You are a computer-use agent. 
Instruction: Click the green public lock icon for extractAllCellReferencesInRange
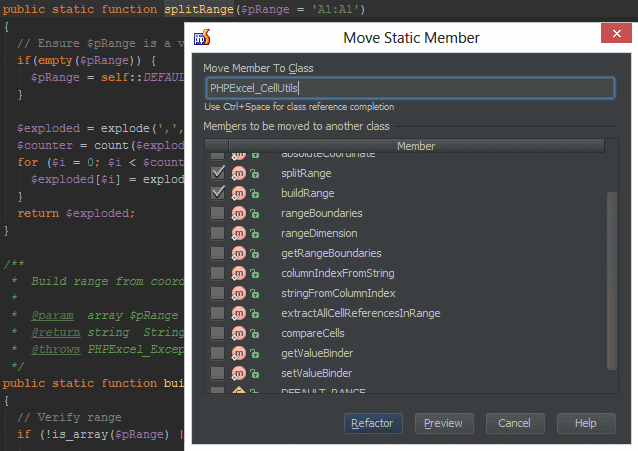coord(255,313)
